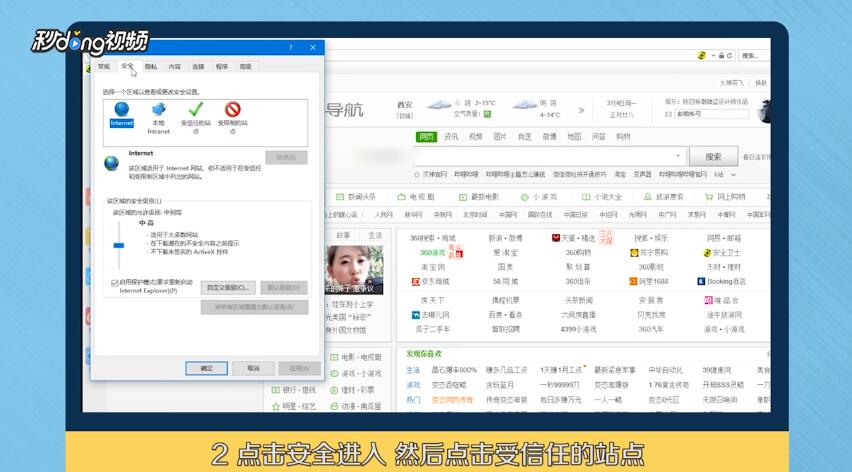
Task: Switch to the 常规 tab
Action: click(x=104, y=66)
